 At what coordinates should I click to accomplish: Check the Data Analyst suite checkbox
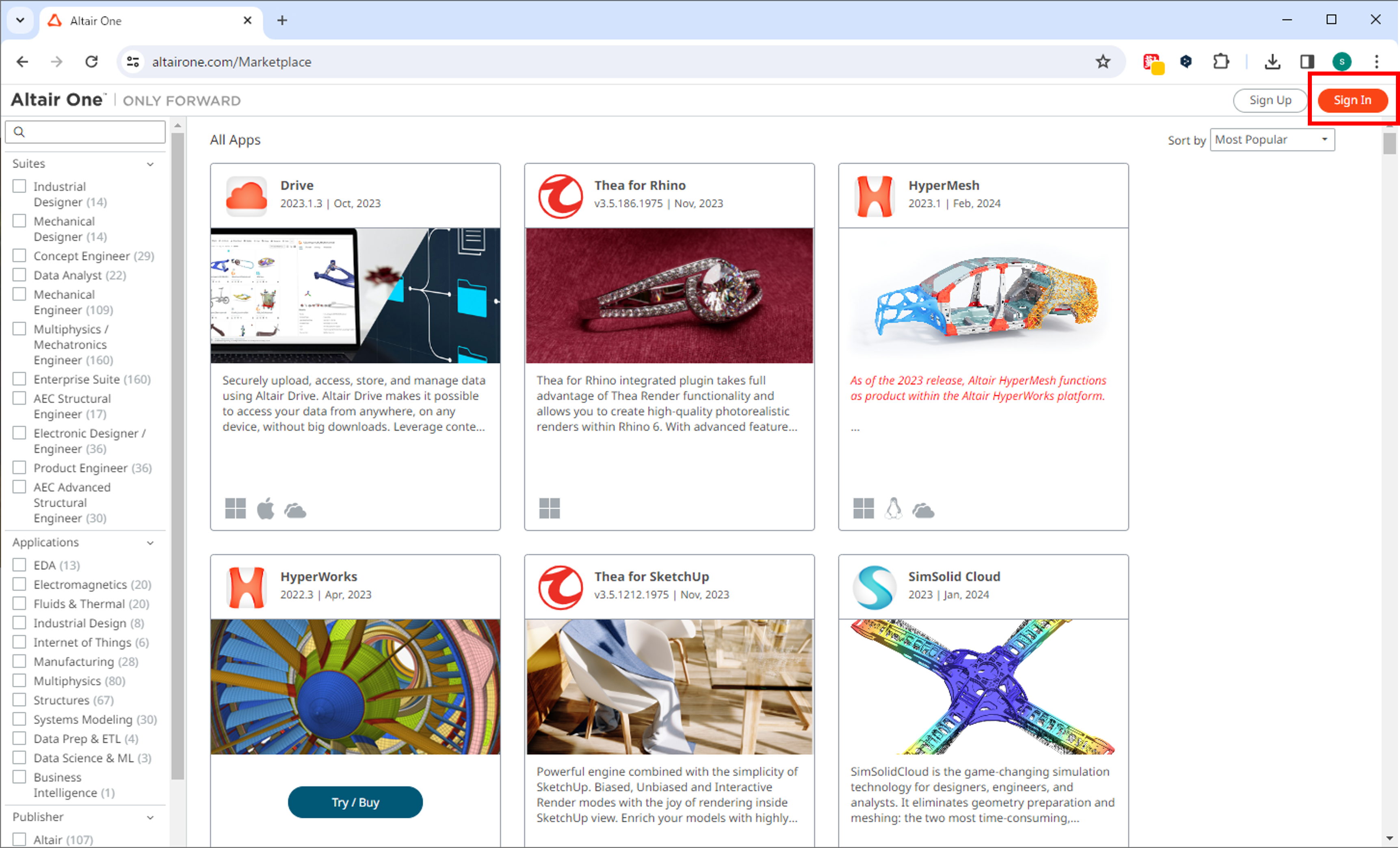point(19,275)
